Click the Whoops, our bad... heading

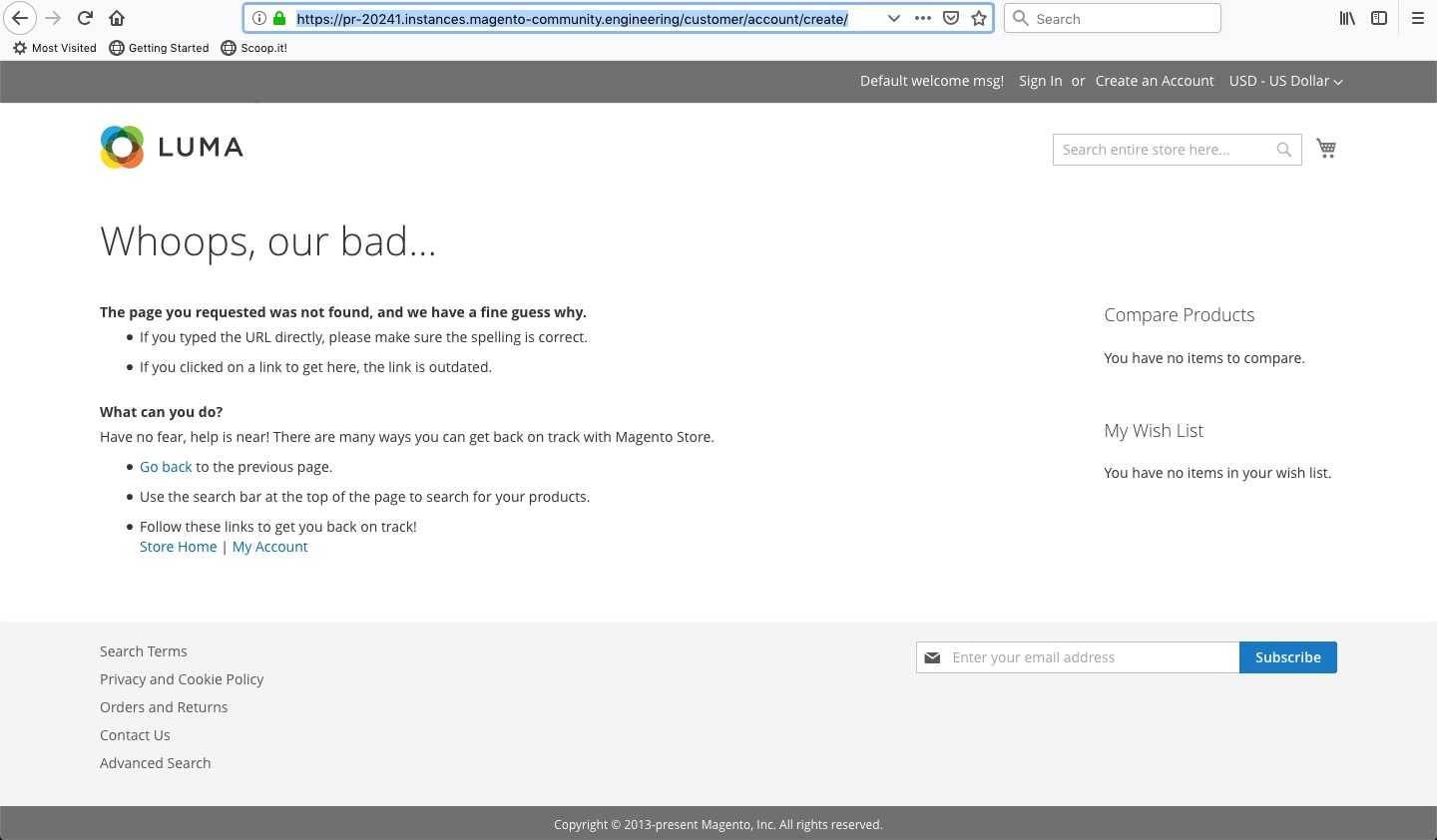(268, 241)
